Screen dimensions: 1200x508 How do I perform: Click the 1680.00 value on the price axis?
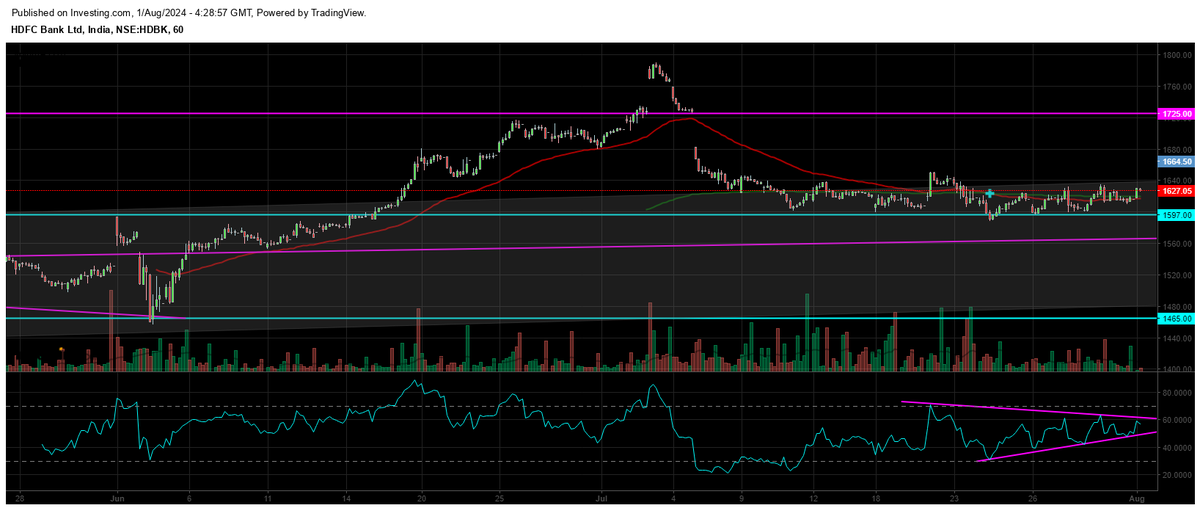[1175, 150]
